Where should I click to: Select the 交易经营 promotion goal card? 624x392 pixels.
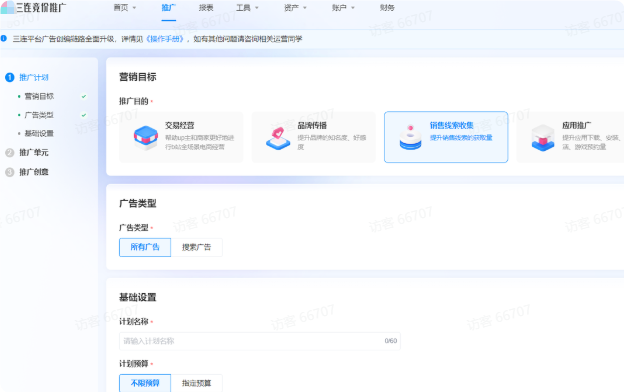(x=181, y=137)
